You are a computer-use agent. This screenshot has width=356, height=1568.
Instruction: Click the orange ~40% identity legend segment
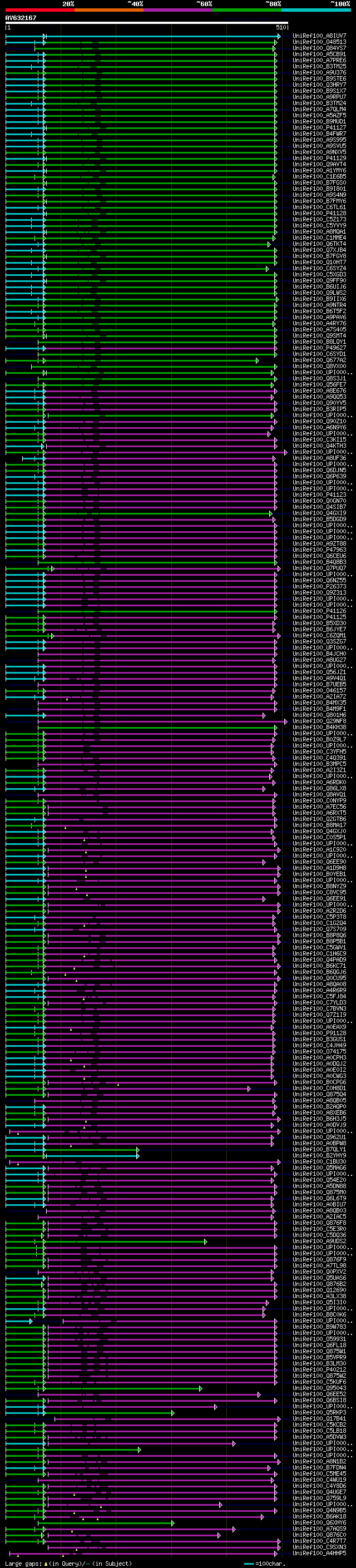tap(109, 10)
